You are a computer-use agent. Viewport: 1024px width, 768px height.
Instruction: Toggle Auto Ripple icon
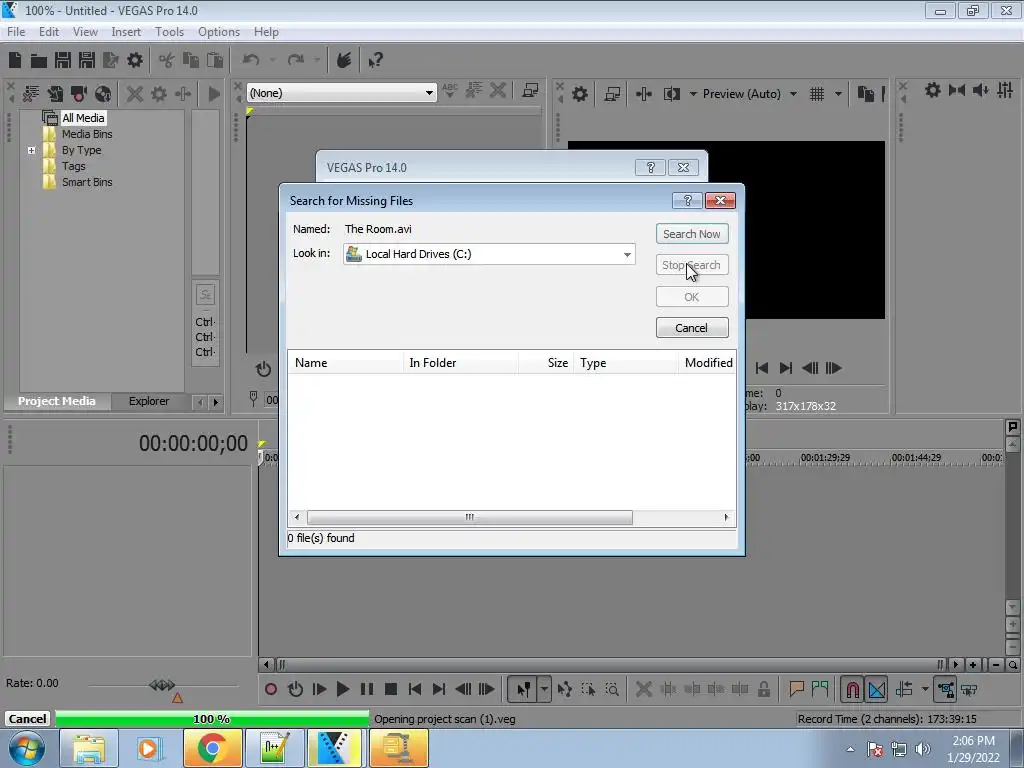[904, 689]
